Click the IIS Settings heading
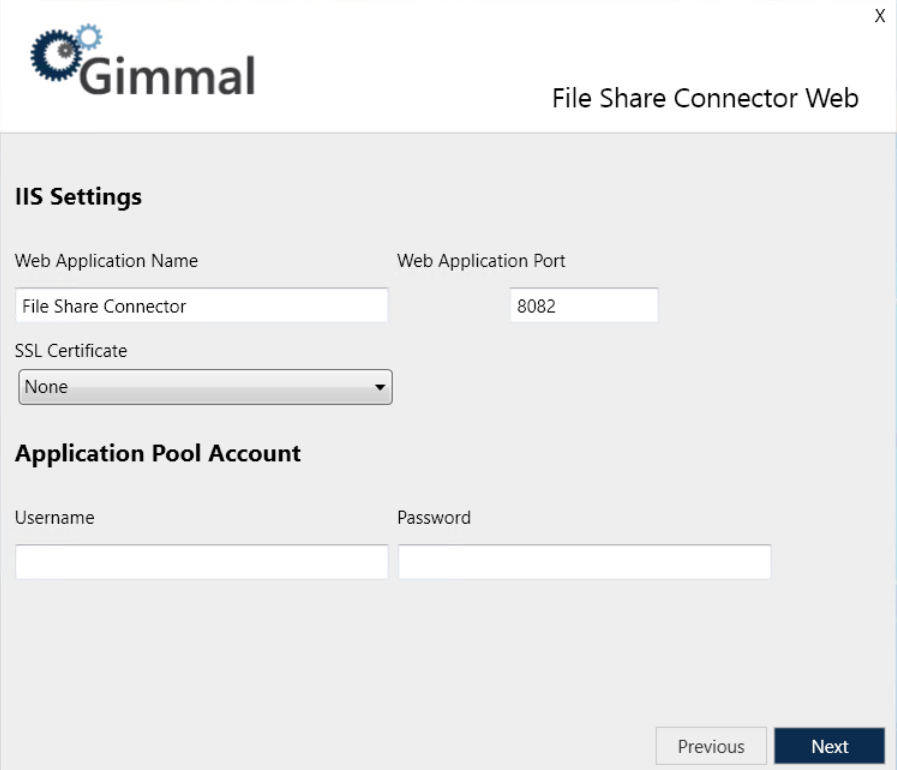 [x=78, y=197]
